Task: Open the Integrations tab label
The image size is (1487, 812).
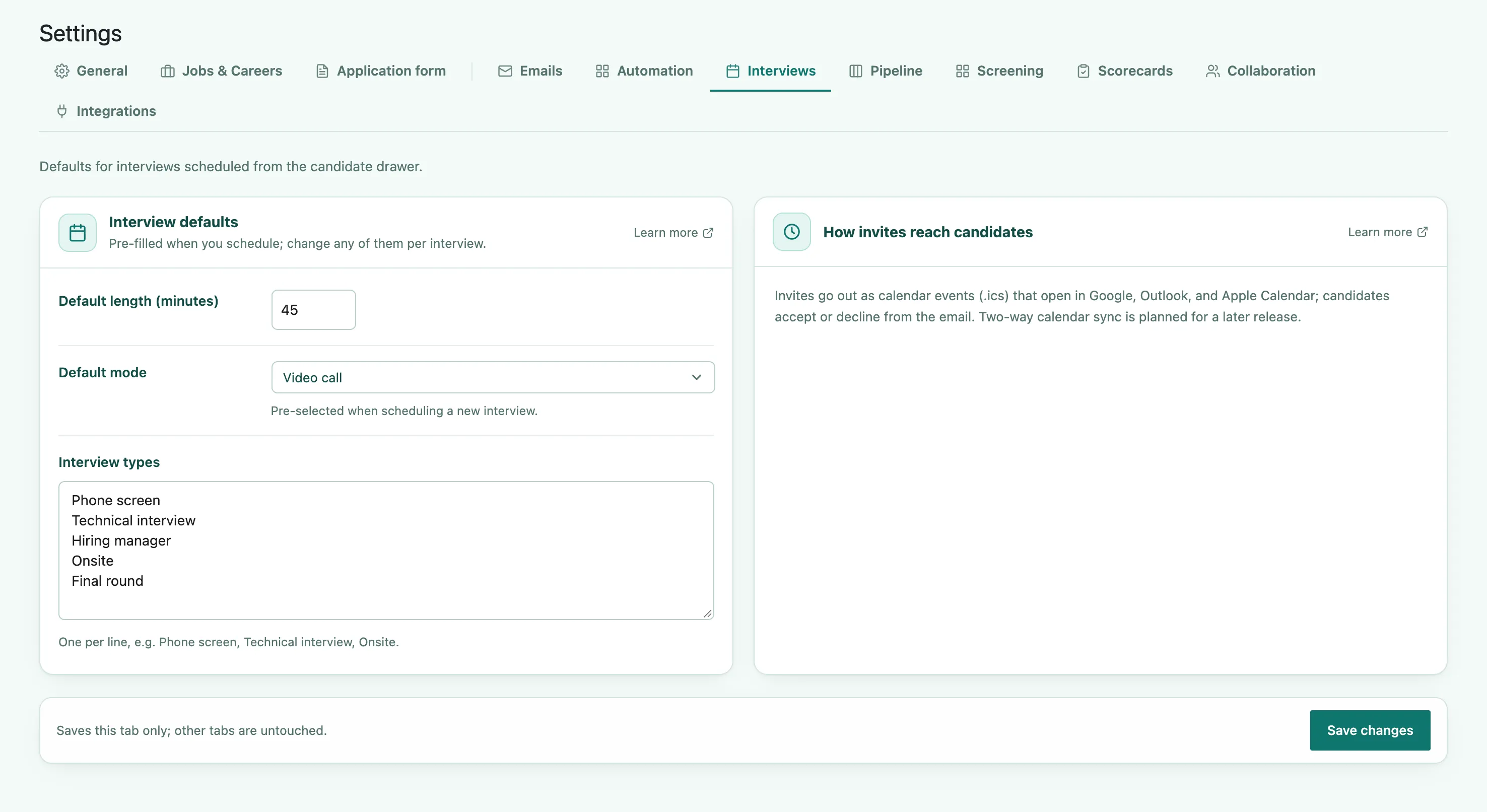Action: (116, 111)
